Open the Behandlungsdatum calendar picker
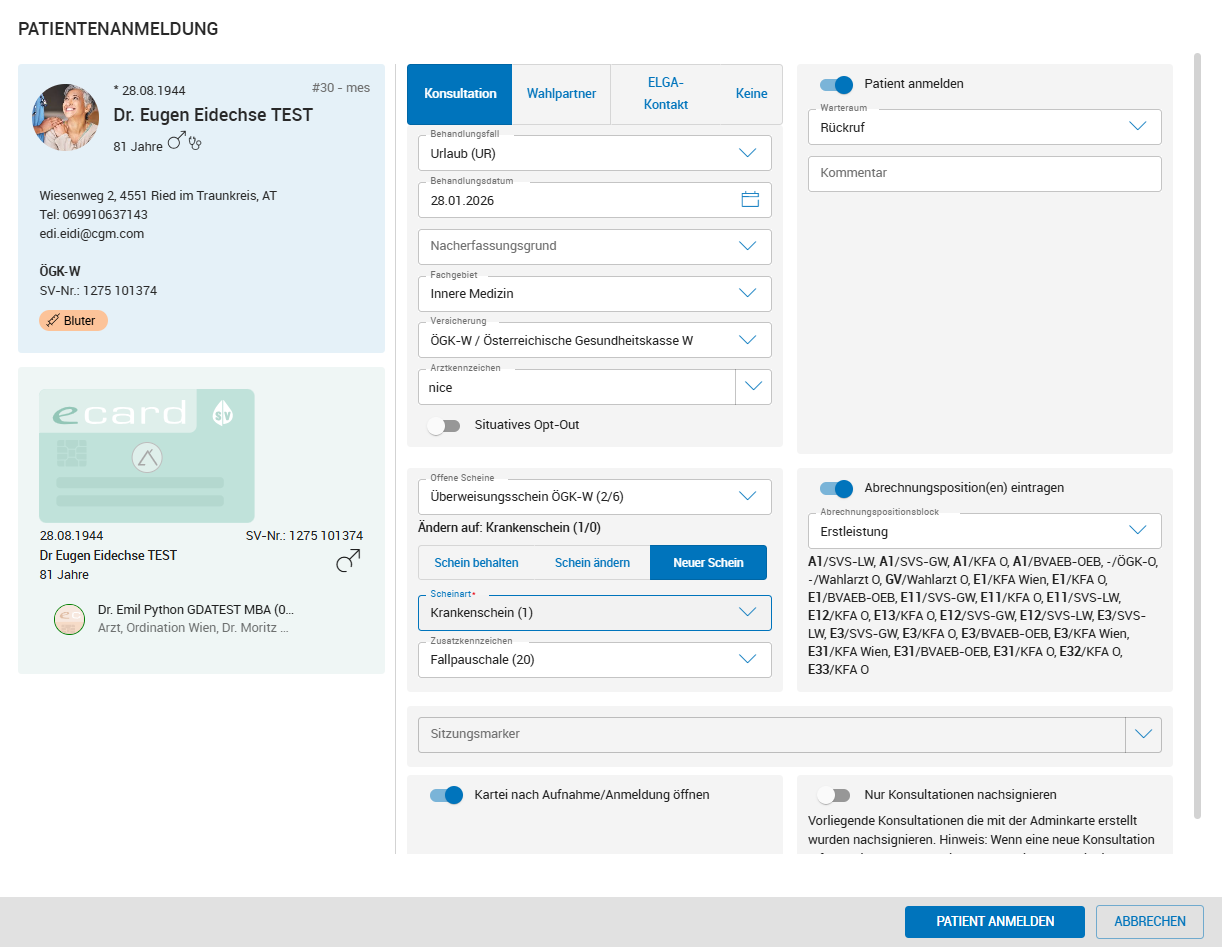The width and height of the screenshot is (1222, 947). click(750, 200)
